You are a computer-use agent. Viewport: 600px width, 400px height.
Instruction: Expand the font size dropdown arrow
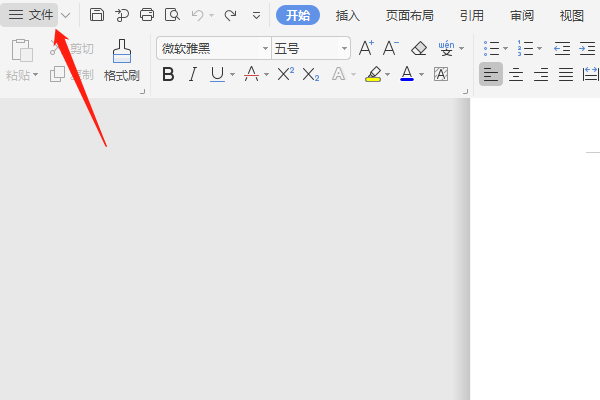[344, 49]
